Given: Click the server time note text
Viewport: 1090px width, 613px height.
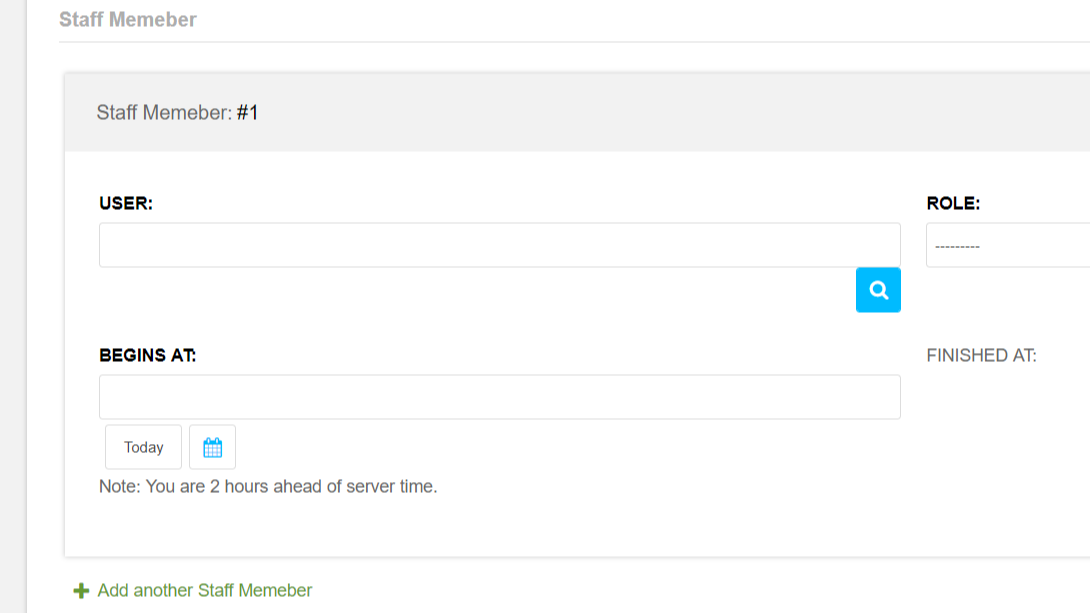Looking at the screenshot, I should 268,487.
